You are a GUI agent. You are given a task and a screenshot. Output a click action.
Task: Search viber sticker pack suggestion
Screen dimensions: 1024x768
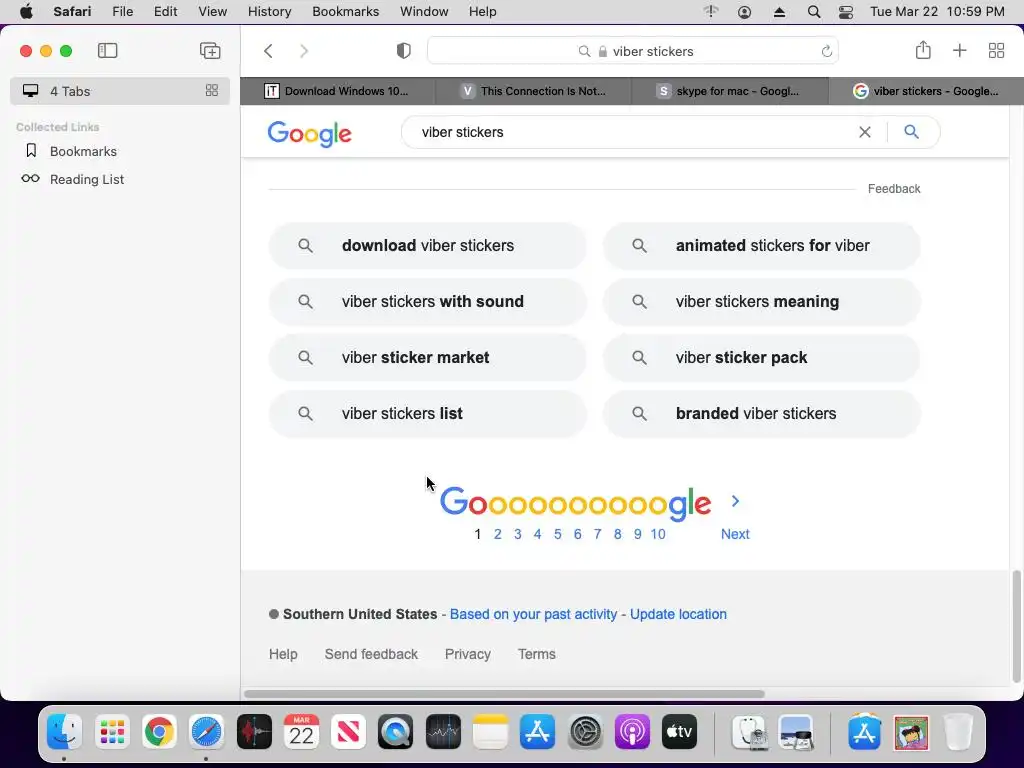tap(761, 358)
